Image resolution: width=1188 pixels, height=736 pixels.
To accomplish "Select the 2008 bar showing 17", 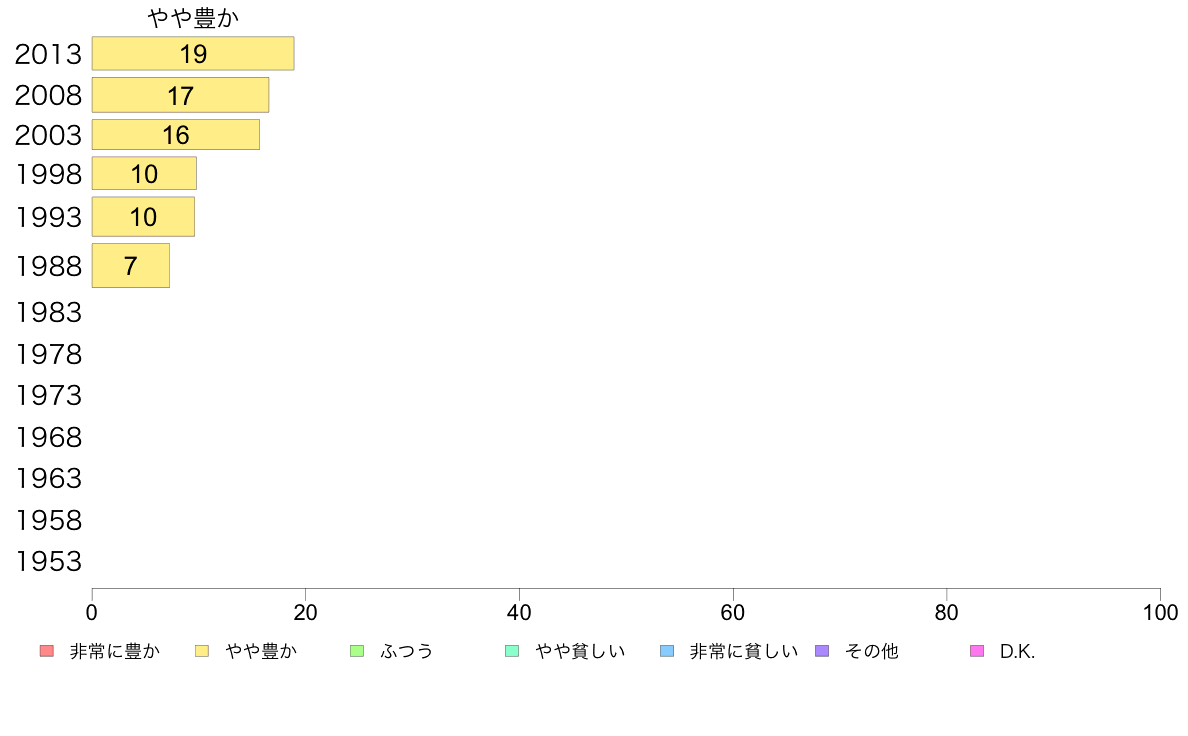I will [x=180, y=95].
